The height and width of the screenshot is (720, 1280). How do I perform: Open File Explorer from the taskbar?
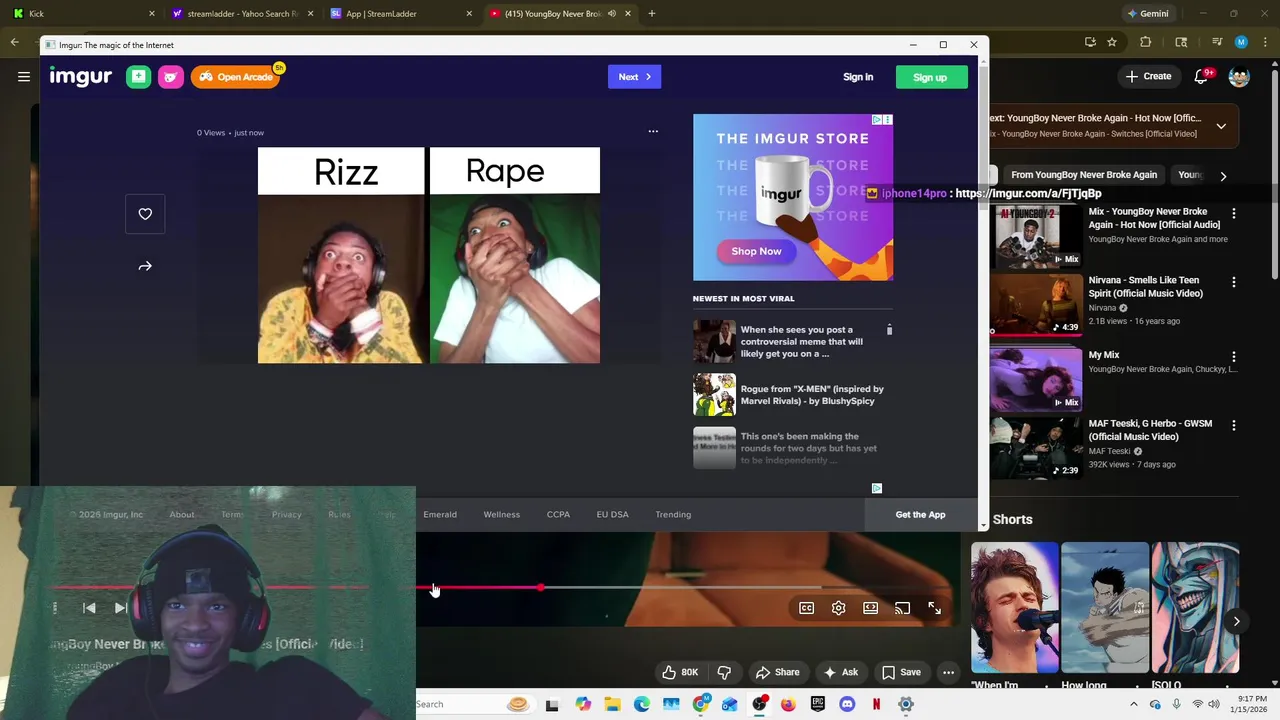coord(612,704)
